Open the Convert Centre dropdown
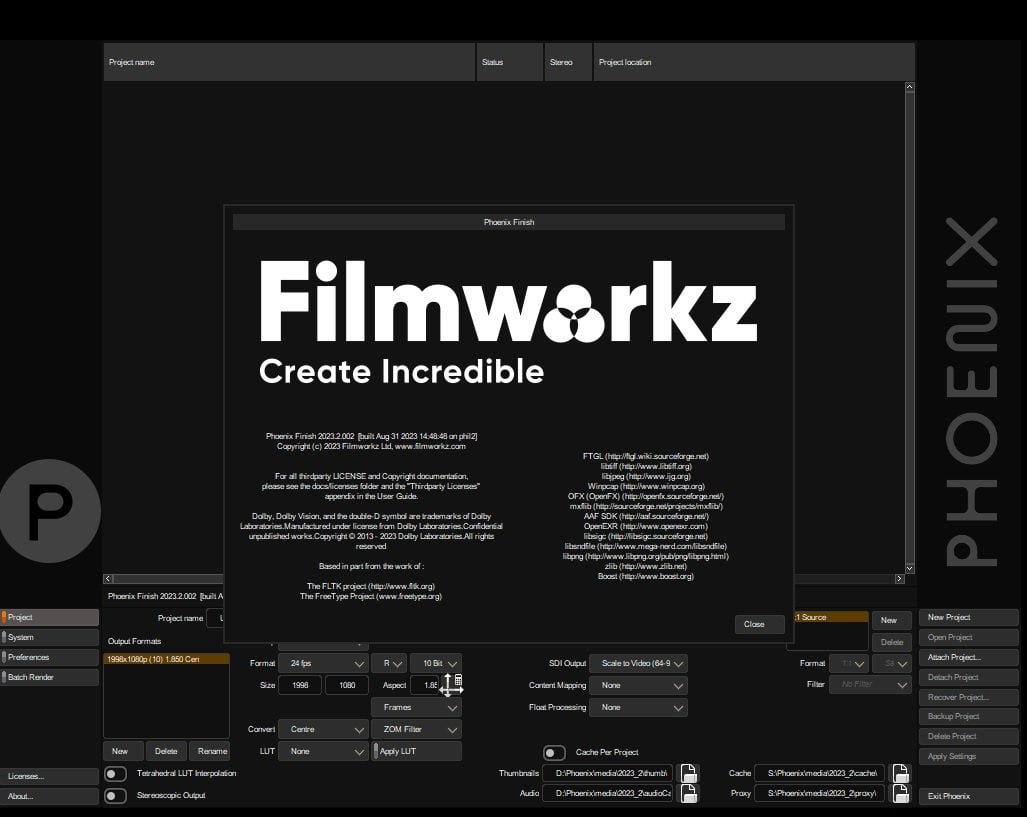This screenshot has height=817, width=1027. click(323, 729)
